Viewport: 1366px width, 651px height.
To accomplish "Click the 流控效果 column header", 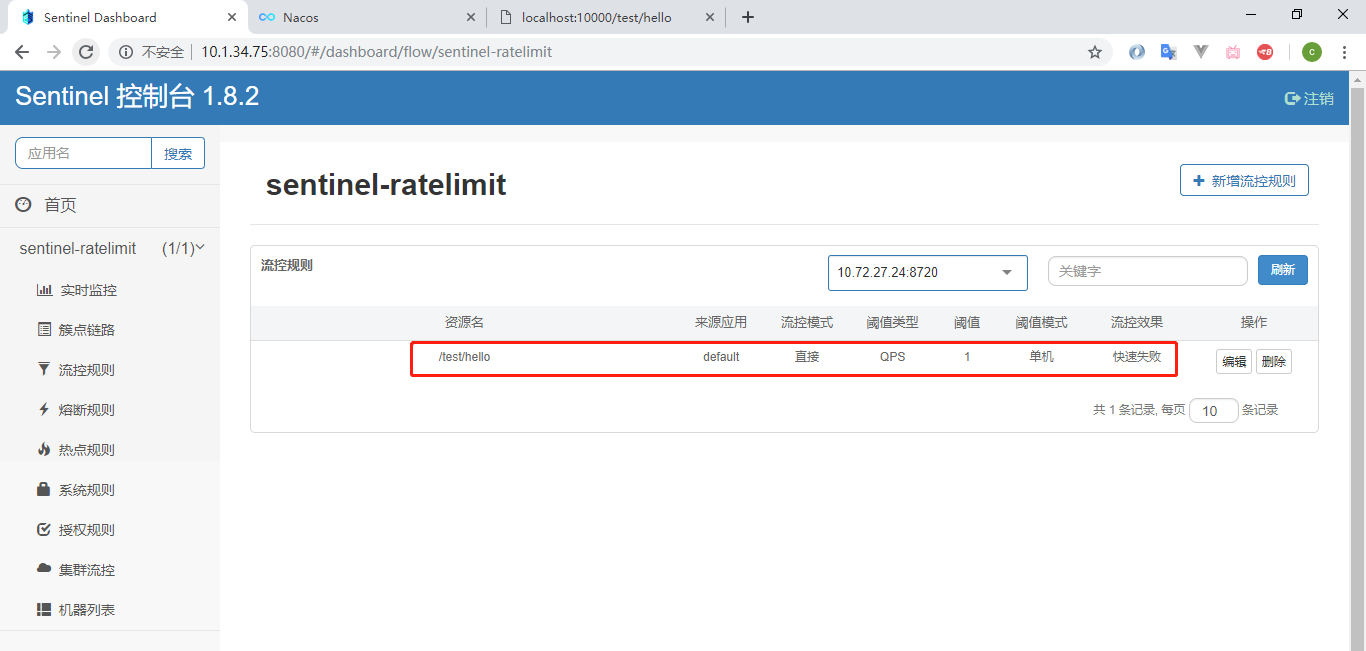I will coord(1137,323).
